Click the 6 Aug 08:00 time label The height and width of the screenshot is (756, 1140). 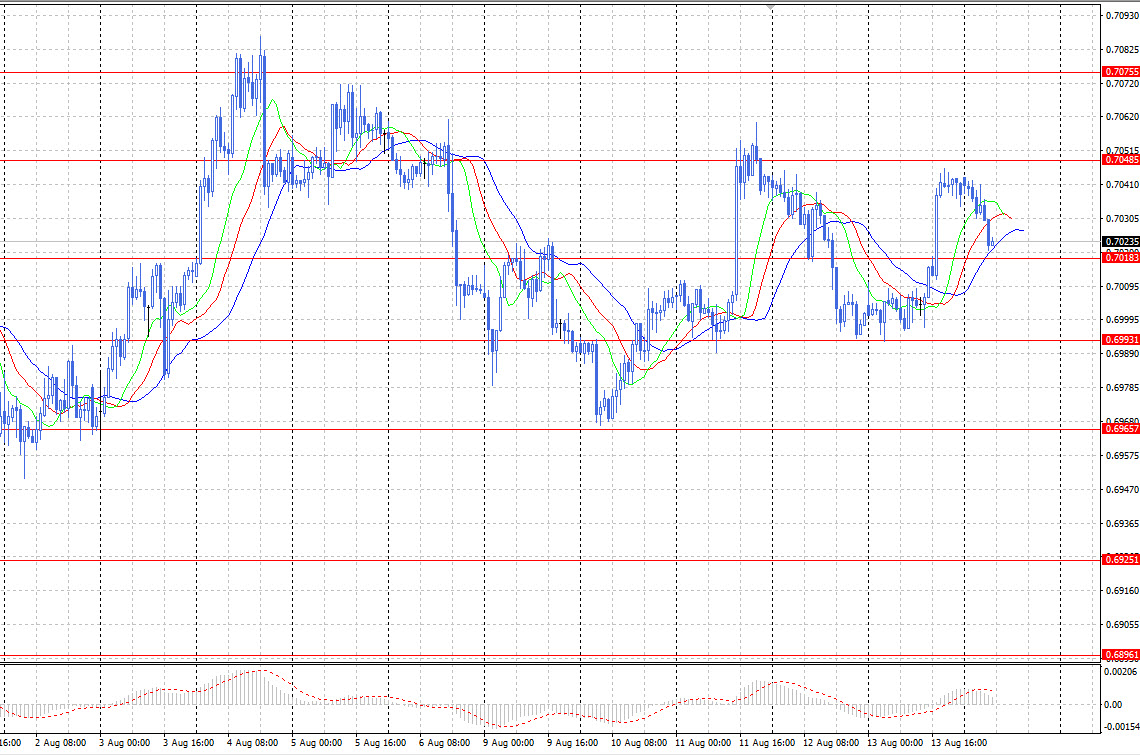[x=444, y=743]
